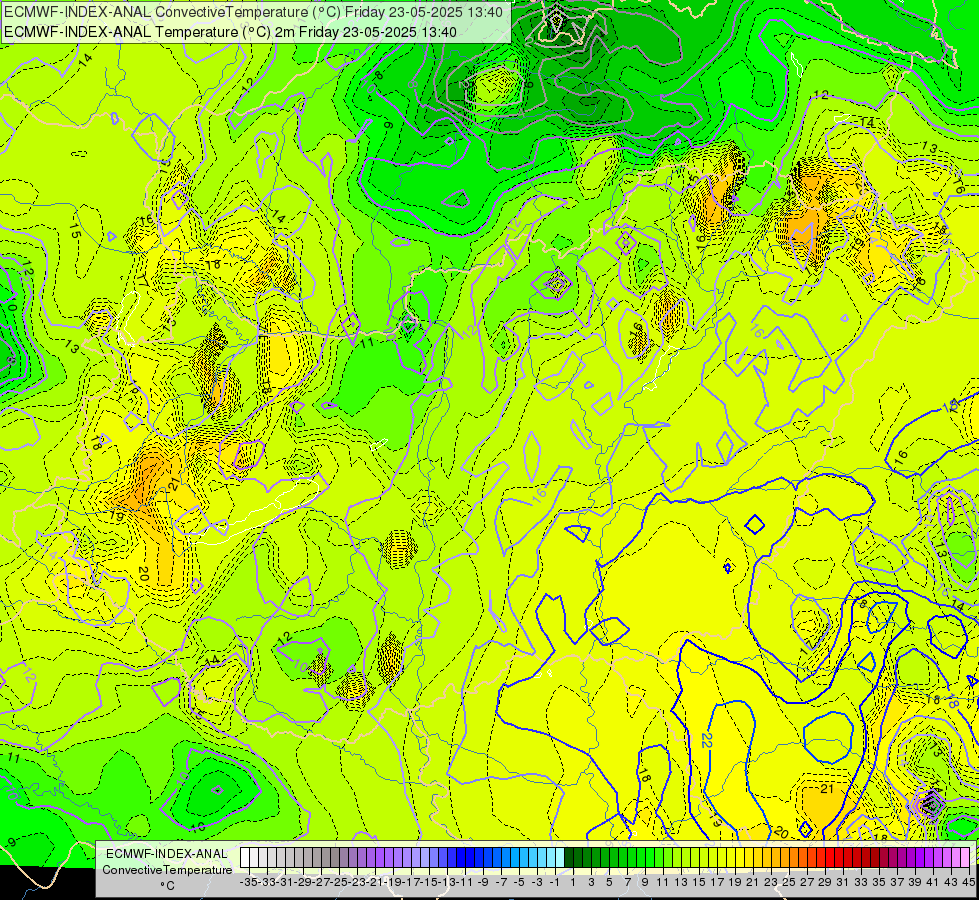The width and height of the screenshot is (979, 900).
Task: Select the purple legend swatch above 39
Action: (x=910, y=857)
